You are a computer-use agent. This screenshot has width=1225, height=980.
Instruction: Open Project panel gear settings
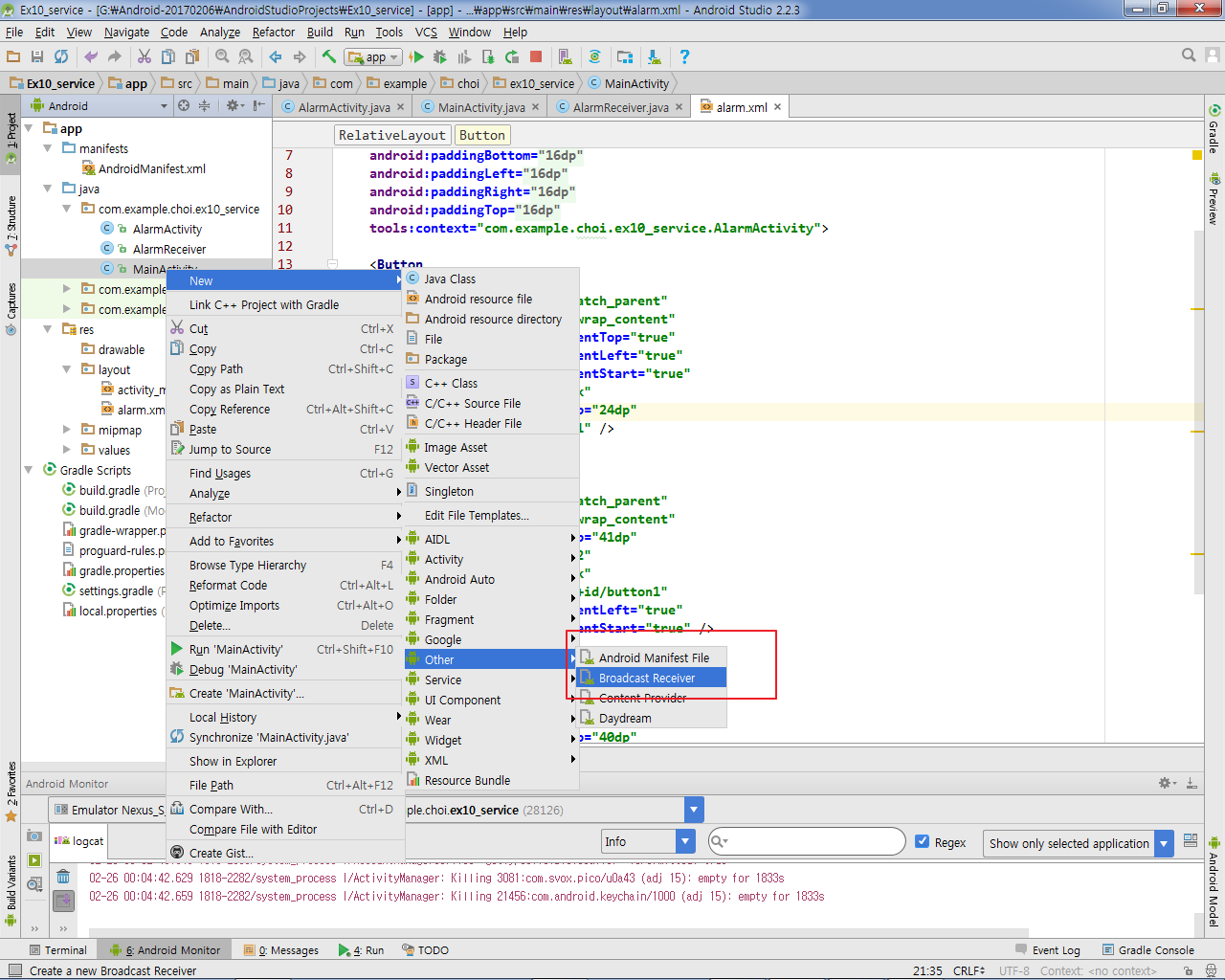coord(233,105)
